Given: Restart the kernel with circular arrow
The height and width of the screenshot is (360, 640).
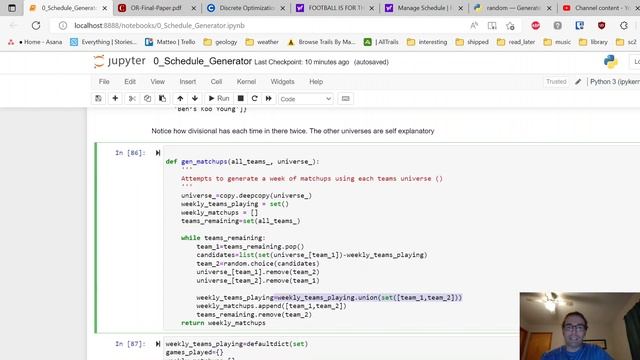Looking at the screenshot, I should [255, 98].
